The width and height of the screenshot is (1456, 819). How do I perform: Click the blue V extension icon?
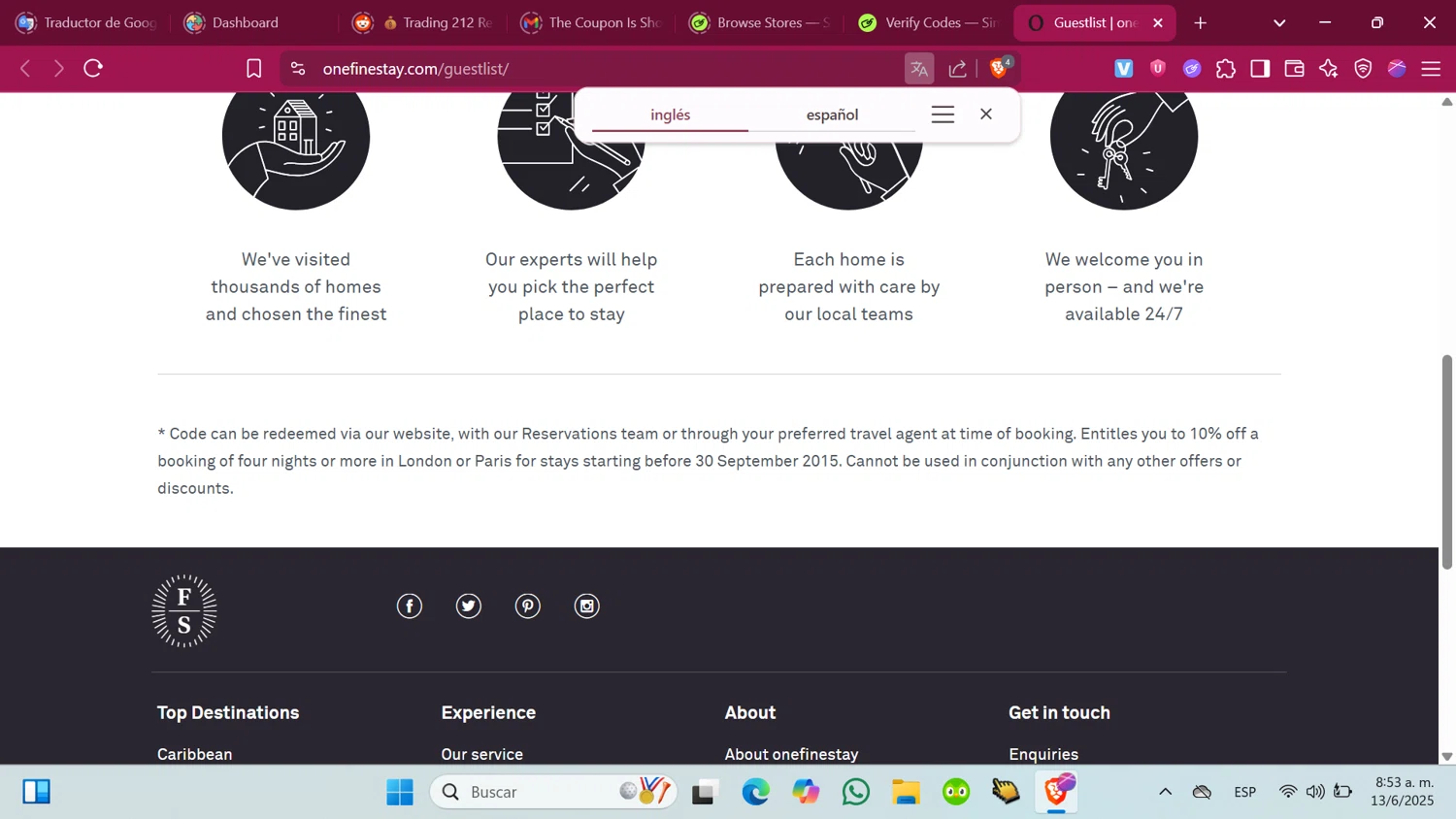click(1124, 69)
